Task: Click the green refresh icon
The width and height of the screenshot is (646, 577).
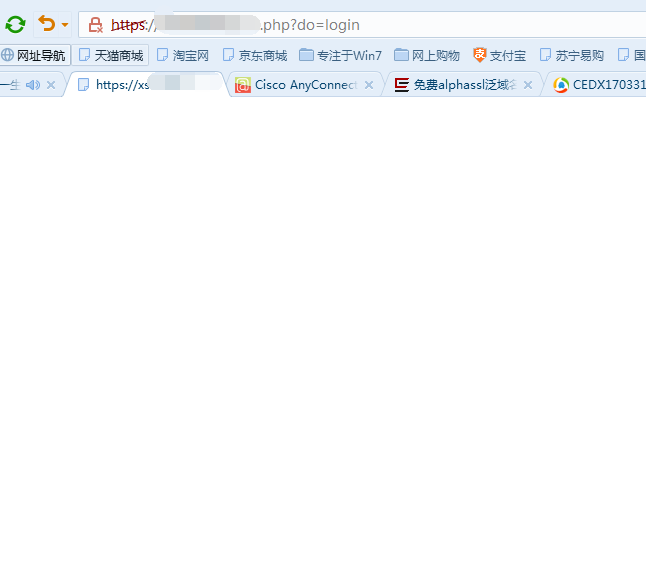Action: [15, 25]
